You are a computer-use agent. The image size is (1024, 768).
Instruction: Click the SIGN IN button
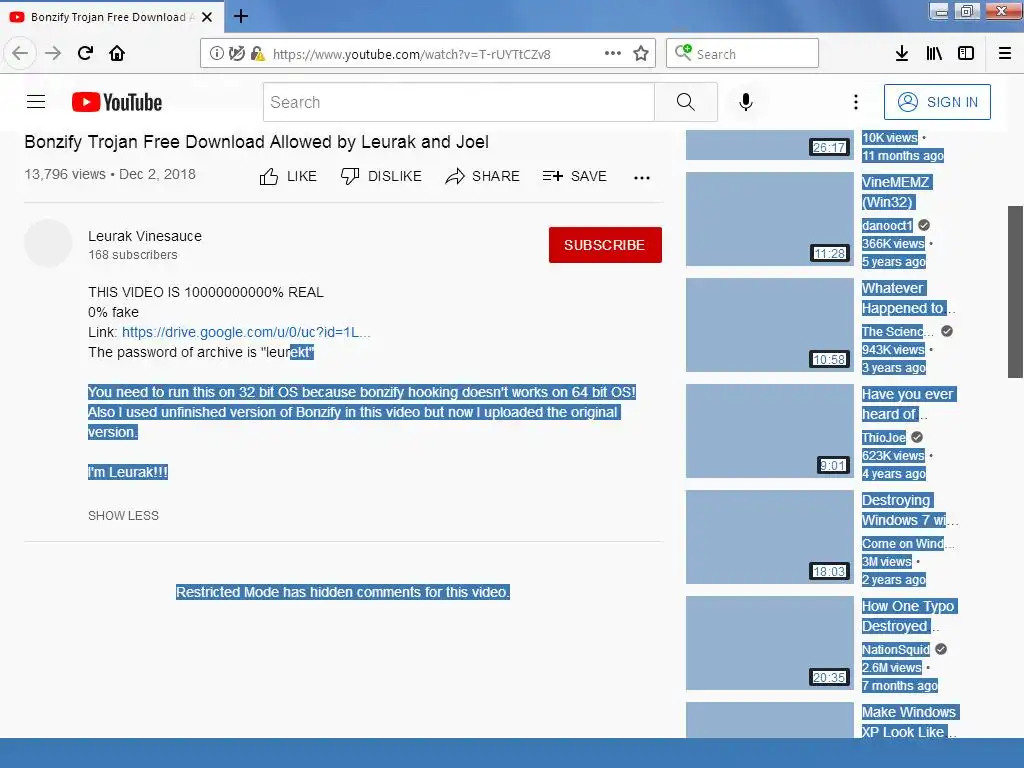click(x=937, y=103)
